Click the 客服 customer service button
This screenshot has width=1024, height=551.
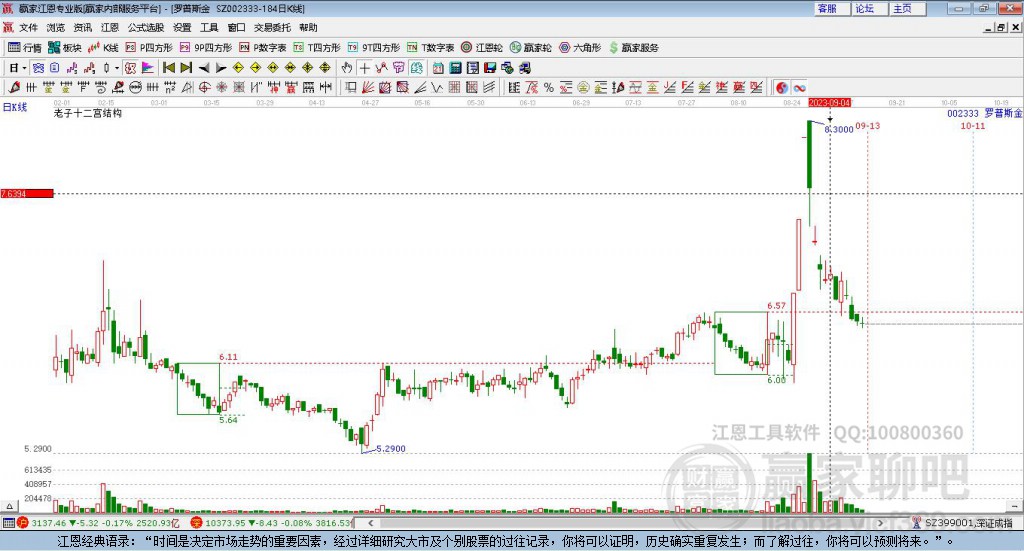pos(832,8)
